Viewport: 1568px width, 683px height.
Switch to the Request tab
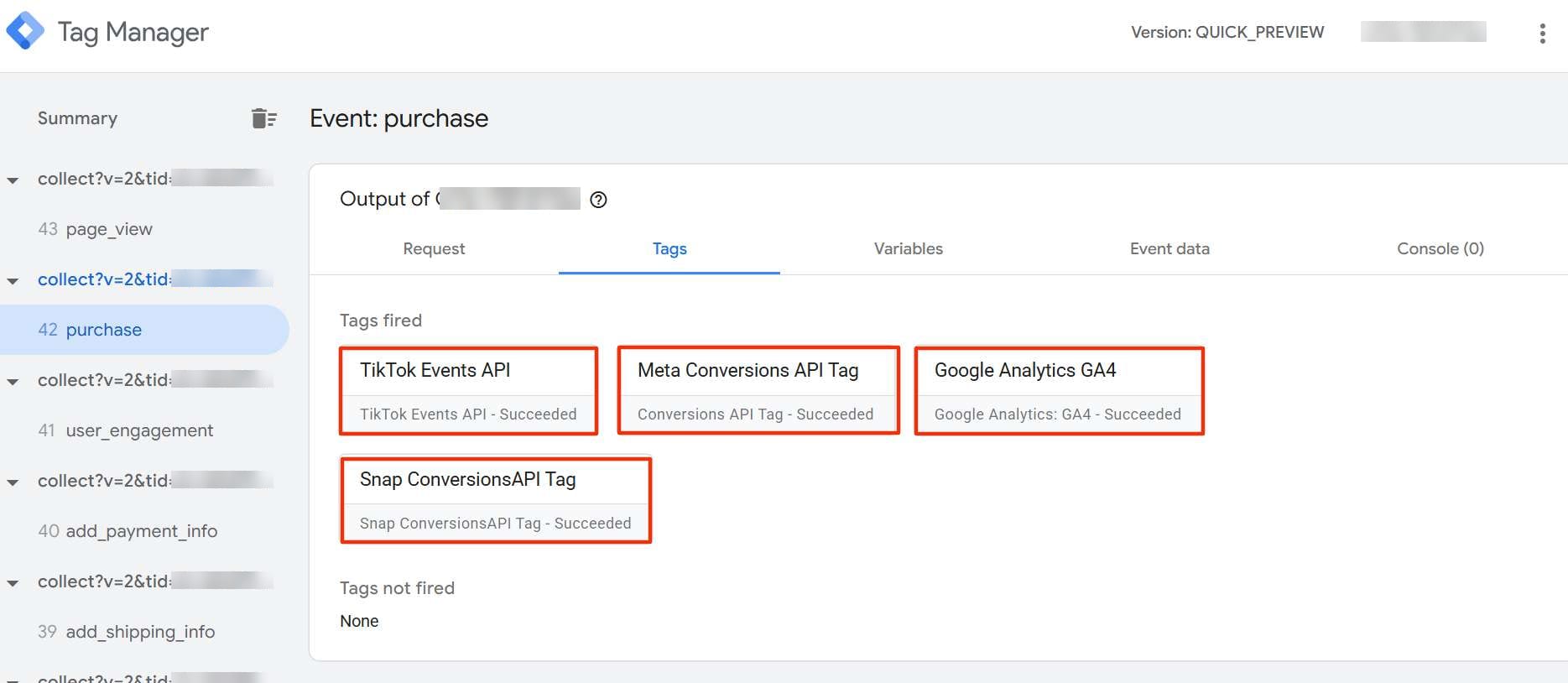click(x=434, y=248)
